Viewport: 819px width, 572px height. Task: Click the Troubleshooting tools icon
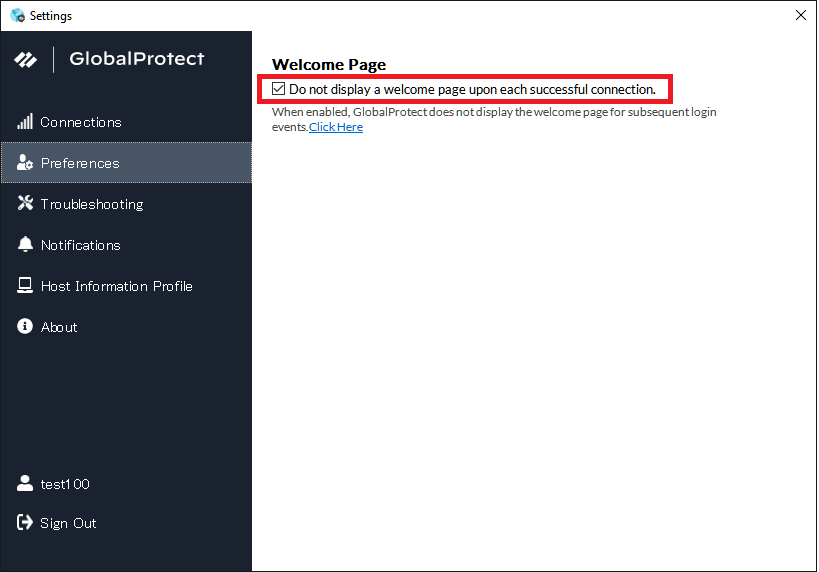coord(25,203)
